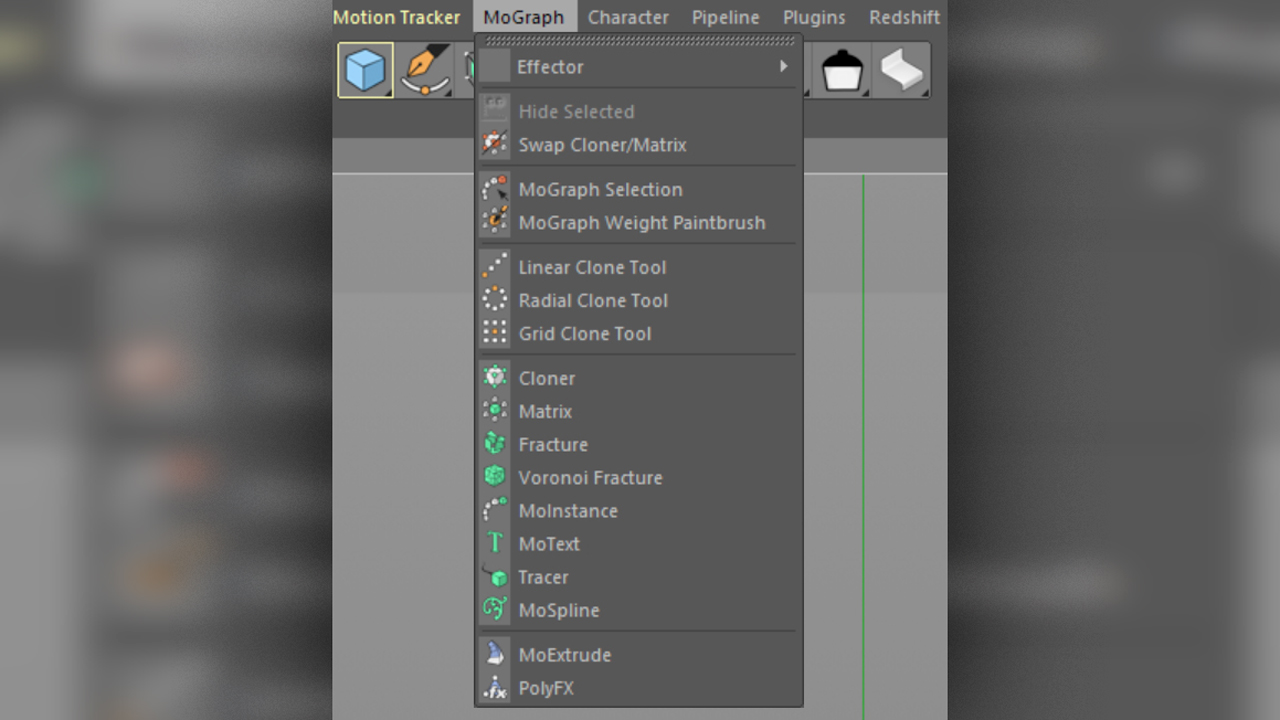Click the PolyFX icon
The width and height of the screenshot is (1280, 720).
(x=495, y=687)
